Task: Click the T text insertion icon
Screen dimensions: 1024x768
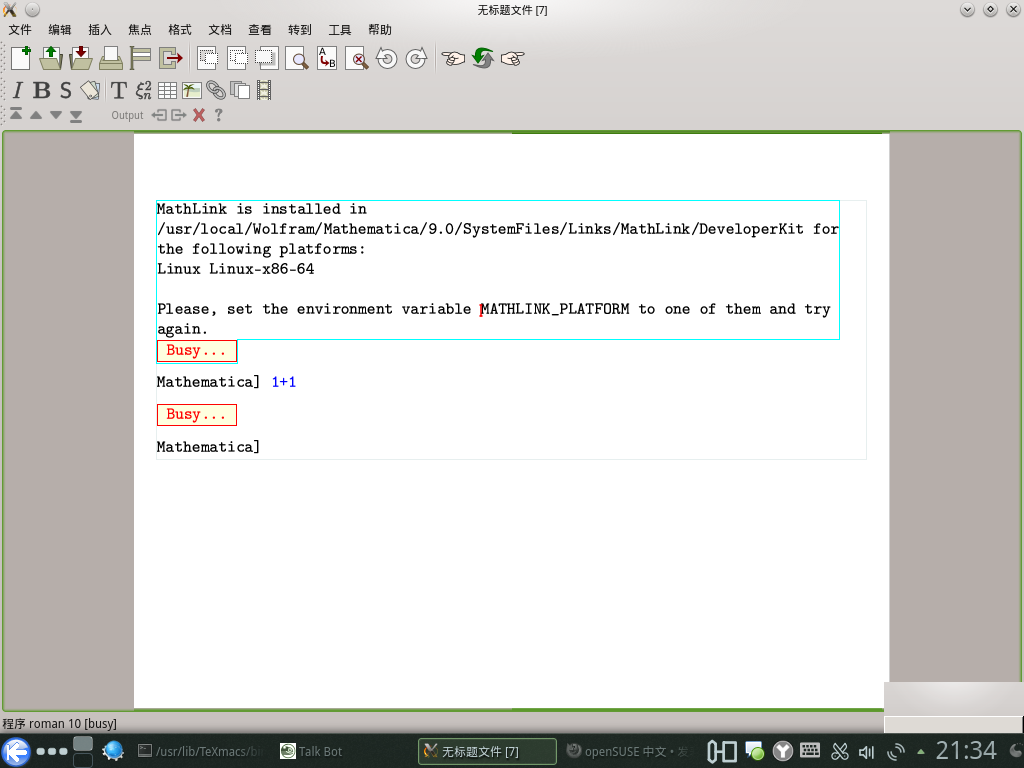Action: 118,90
